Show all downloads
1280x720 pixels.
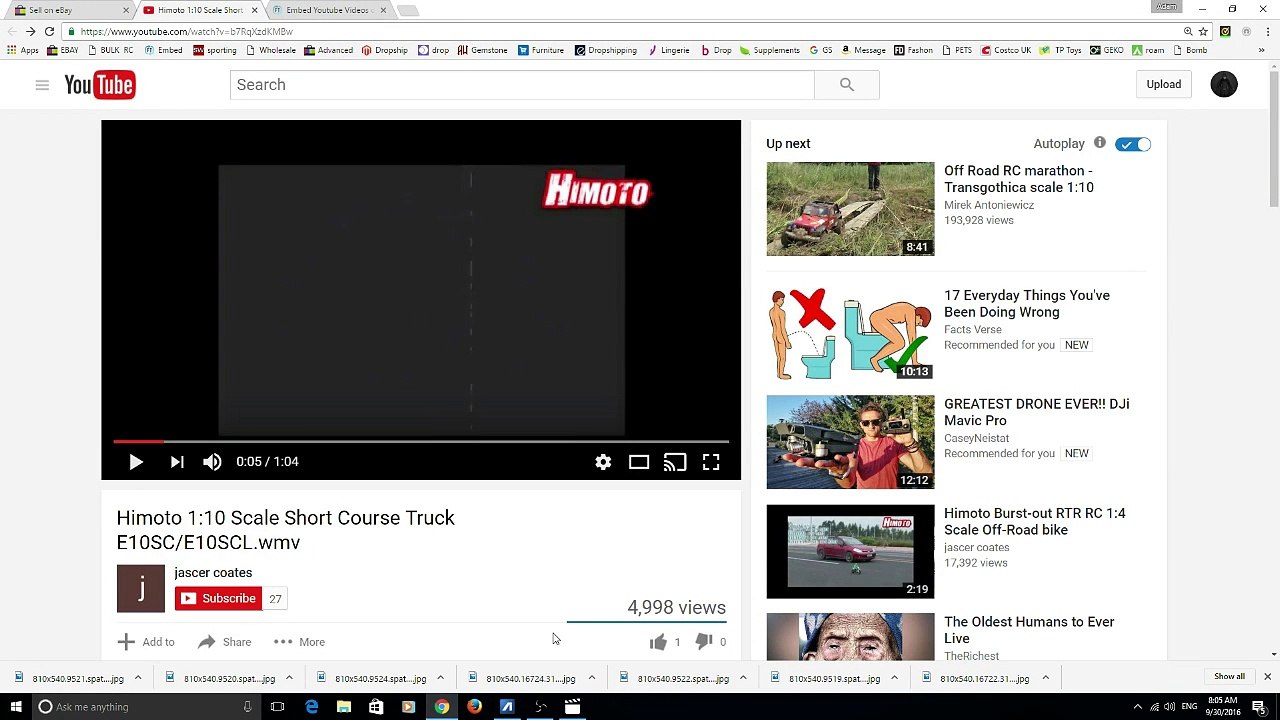1229,677
